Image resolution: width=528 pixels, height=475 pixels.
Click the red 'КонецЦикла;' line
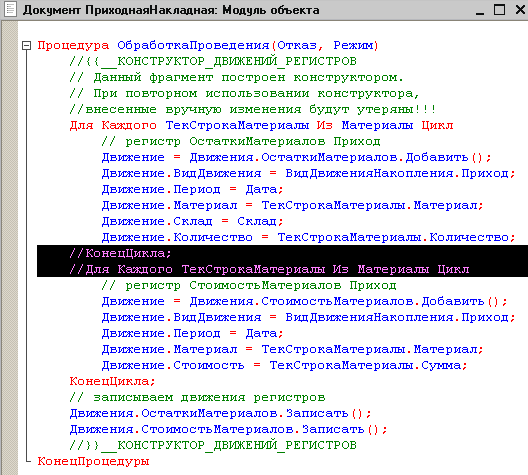(x=112, y=381)
